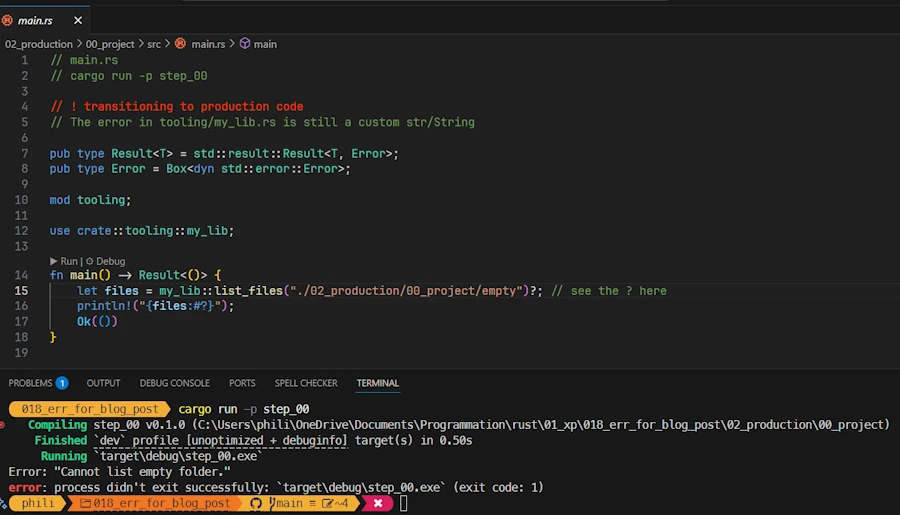Click the Debug code lens above main
The image size is (900, 515).
[106, 261]
